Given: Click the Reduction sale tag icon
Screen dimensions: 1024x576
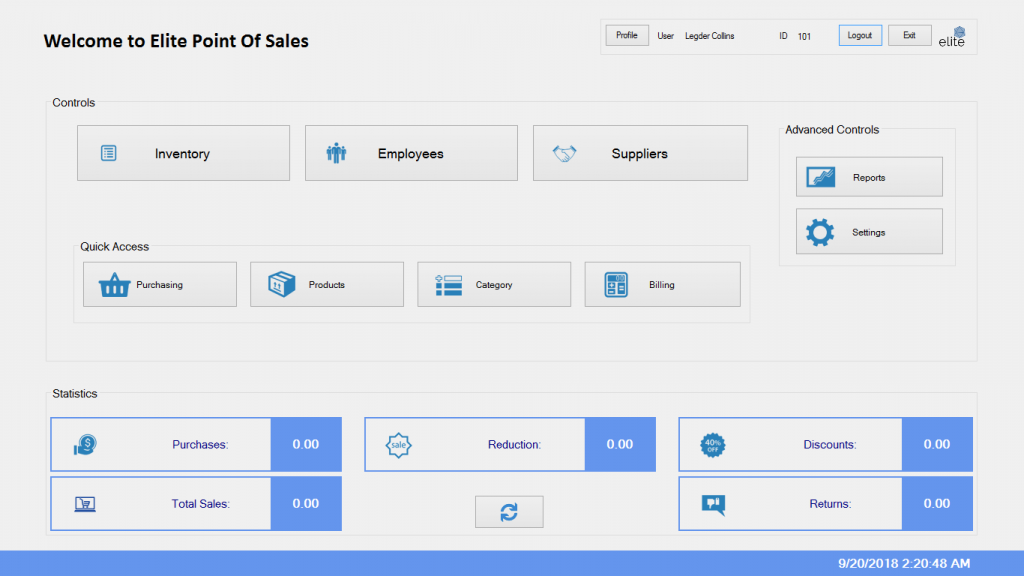Looking at the screenshot, I should 399,444.
